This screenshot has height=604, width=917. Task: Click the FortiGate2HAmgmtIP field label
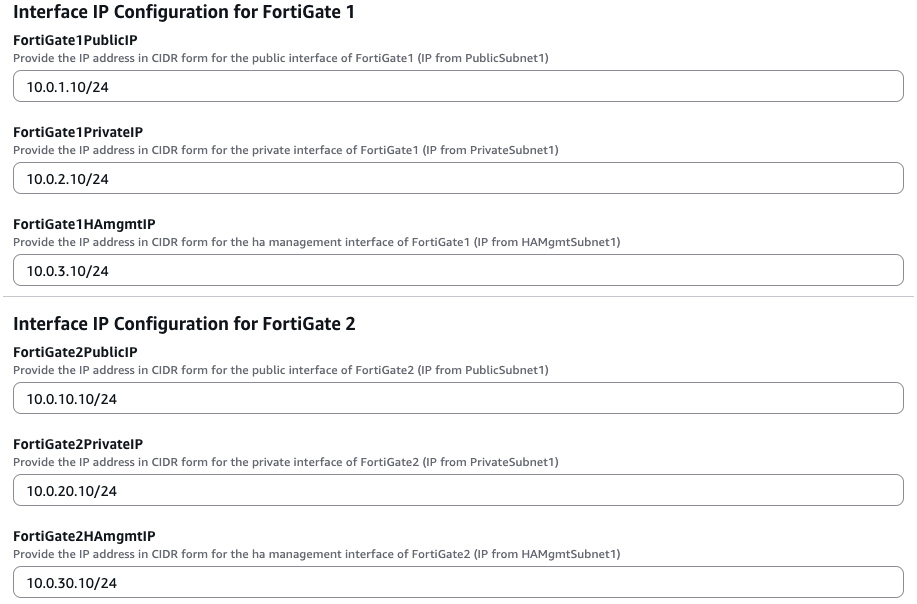(84, 536)
